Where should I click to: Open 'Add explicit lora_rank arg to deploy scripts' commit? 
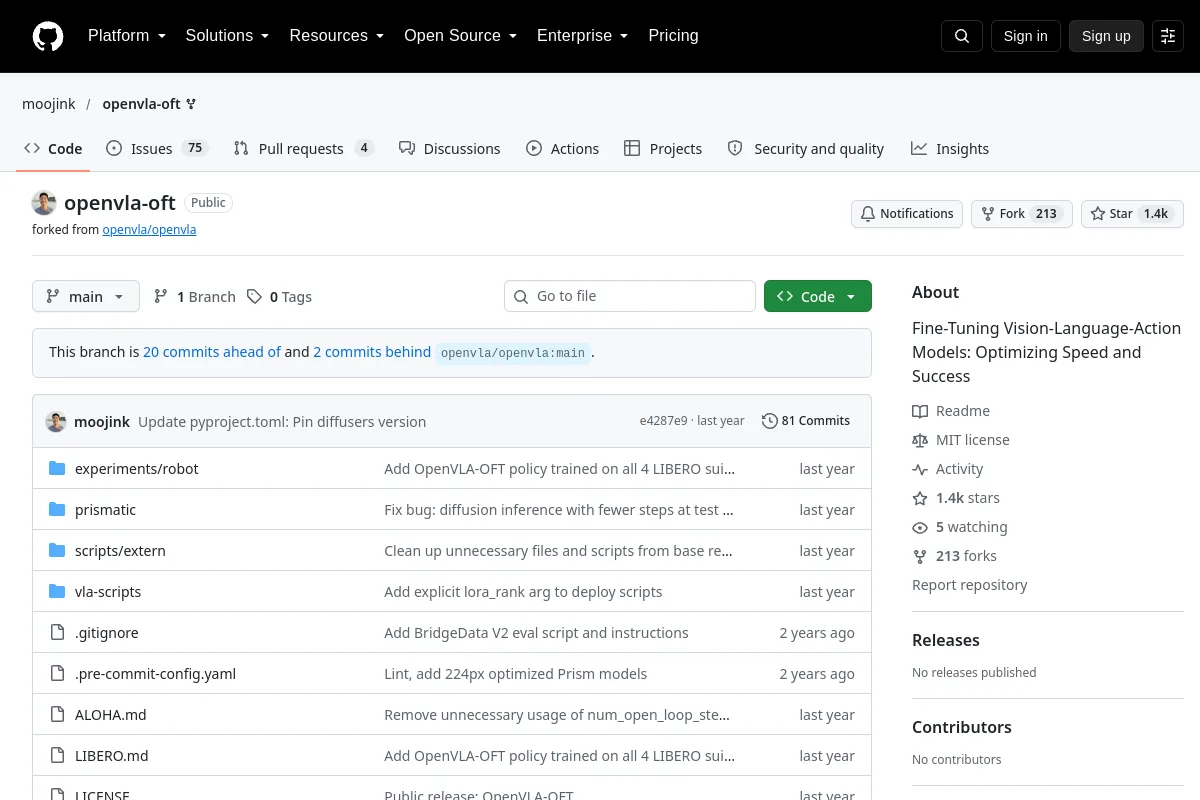click(x=523, y=592)
